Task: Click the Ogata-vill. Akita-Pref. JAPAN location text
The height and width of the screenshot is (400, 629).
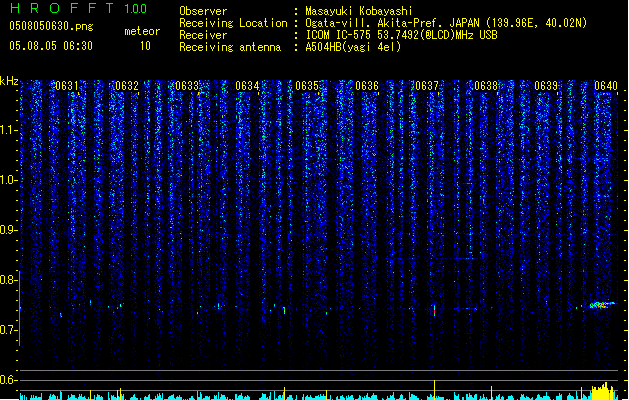Action: pyautogui.click(x=446, y=23)
